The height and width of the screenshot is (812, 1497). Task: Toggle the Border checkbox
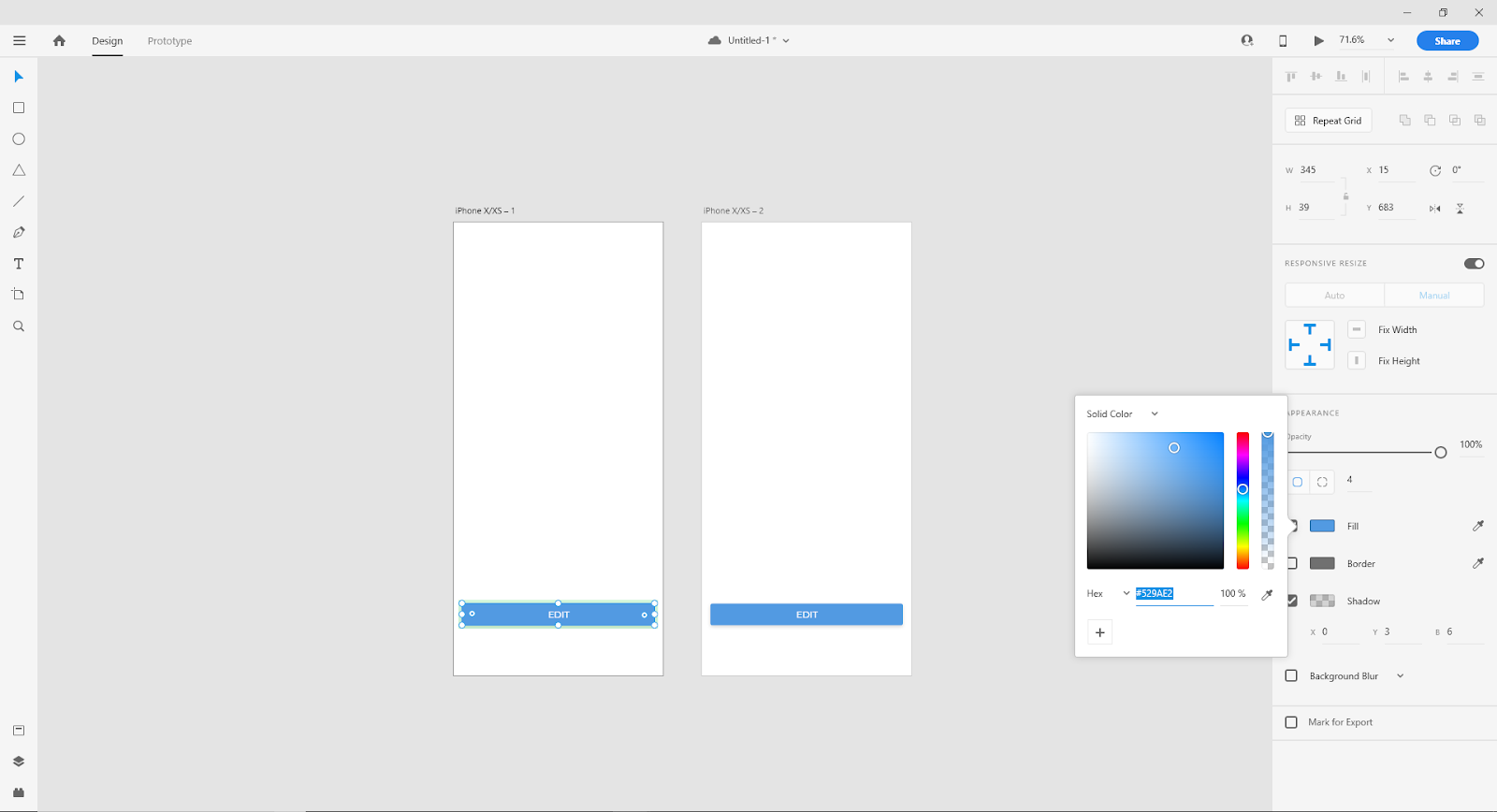1292,563
